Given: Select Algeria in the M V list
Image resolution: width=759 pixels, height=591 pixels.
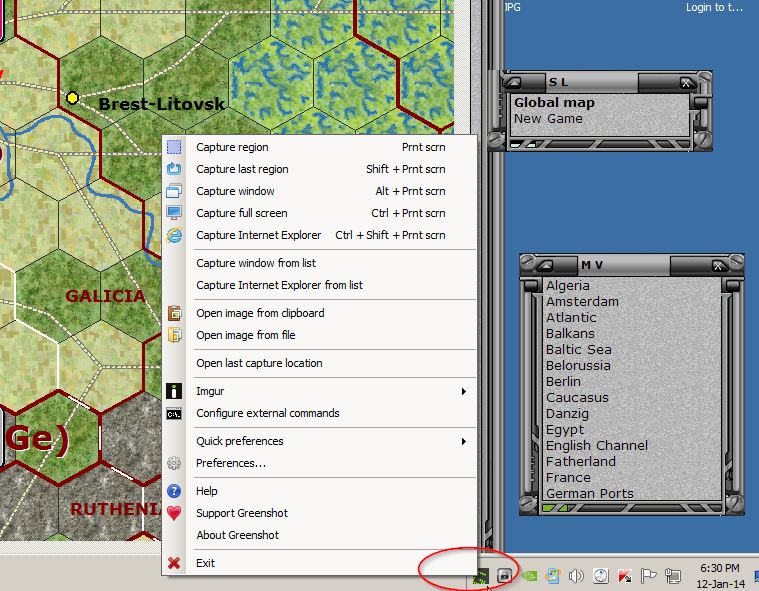Looking at the screenshot, I should [x=568, y=286].
